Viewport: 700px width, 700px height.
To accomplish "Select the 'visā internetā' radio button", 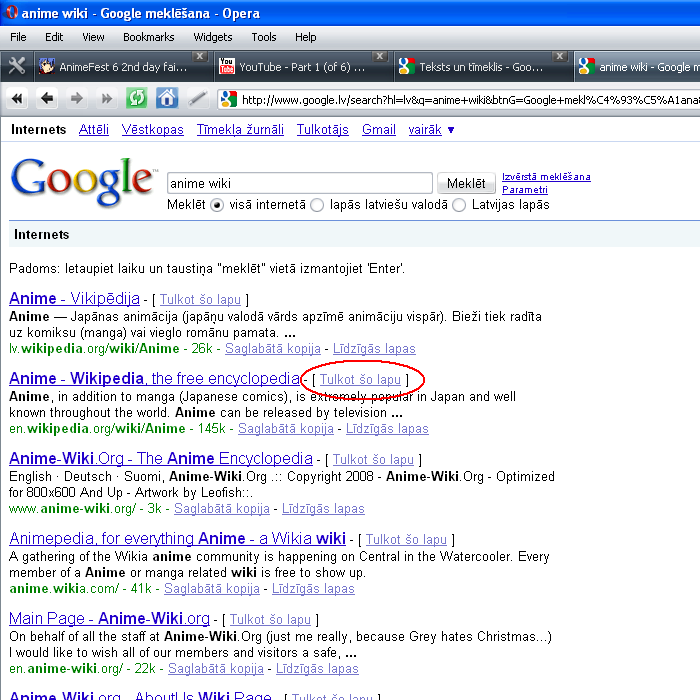I will coord(217,205).
